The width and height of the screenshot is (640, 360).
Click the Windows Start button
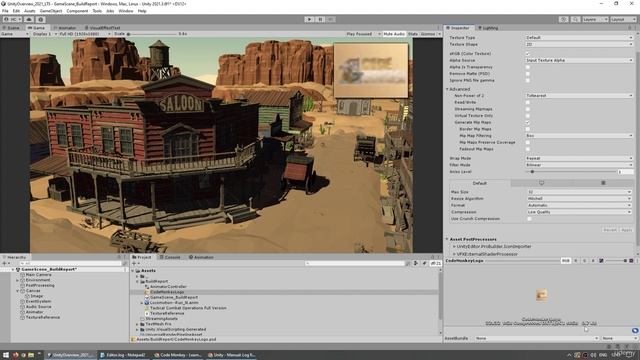coord(6,355)
